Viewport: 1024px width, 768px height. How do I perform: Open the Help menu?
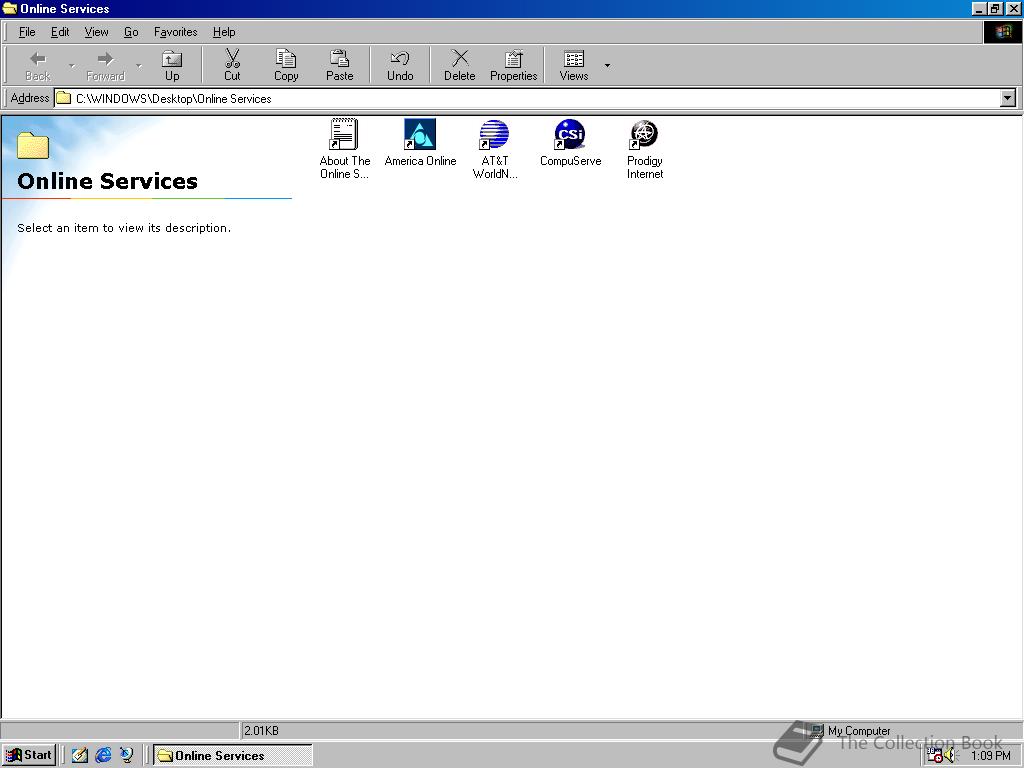point(224,32)
